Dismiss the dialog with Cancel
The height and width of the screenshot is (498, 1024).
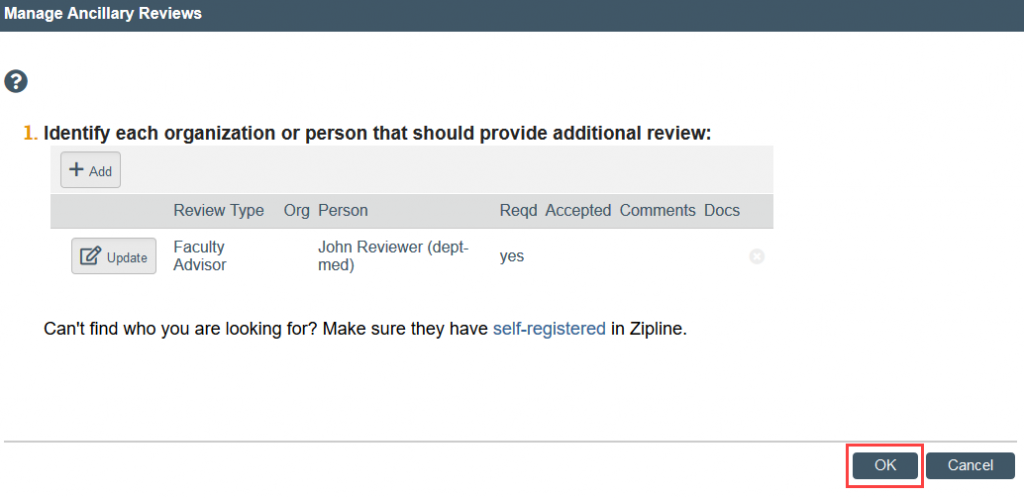coord(970,465)
